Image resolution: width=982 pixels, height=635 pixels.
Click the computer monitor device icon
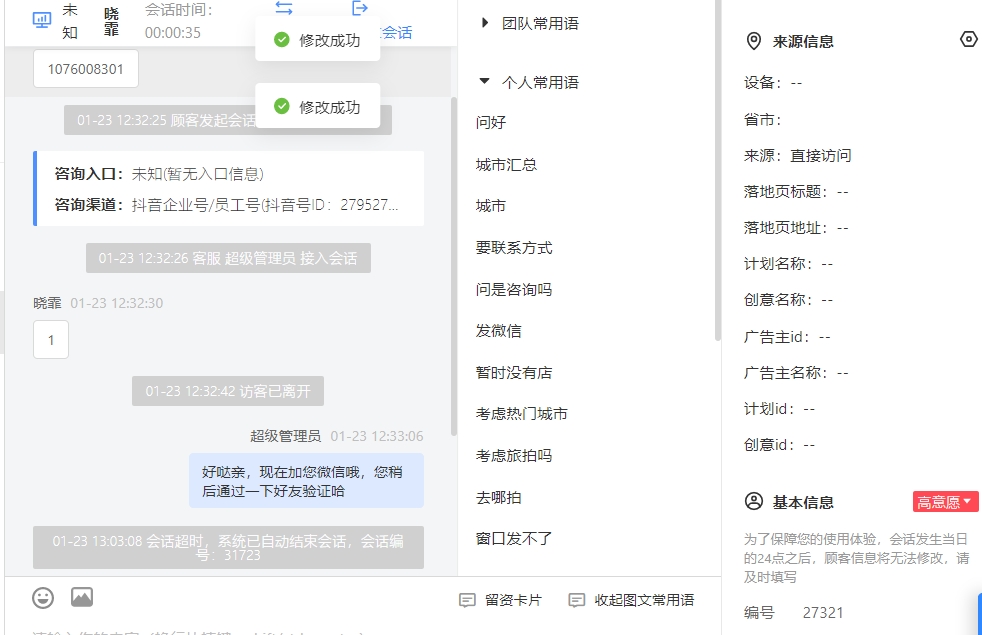42,20
